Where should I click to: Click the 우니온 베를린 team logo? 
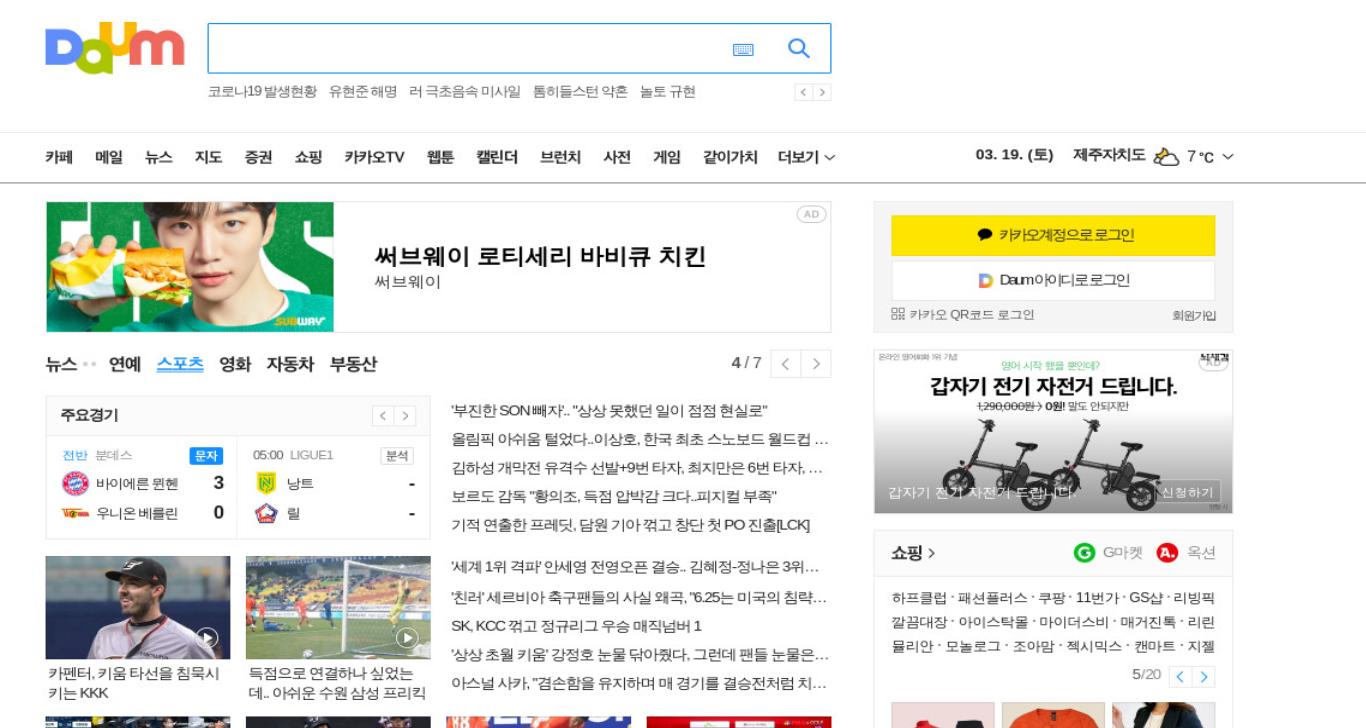click(x=75, y=513)
